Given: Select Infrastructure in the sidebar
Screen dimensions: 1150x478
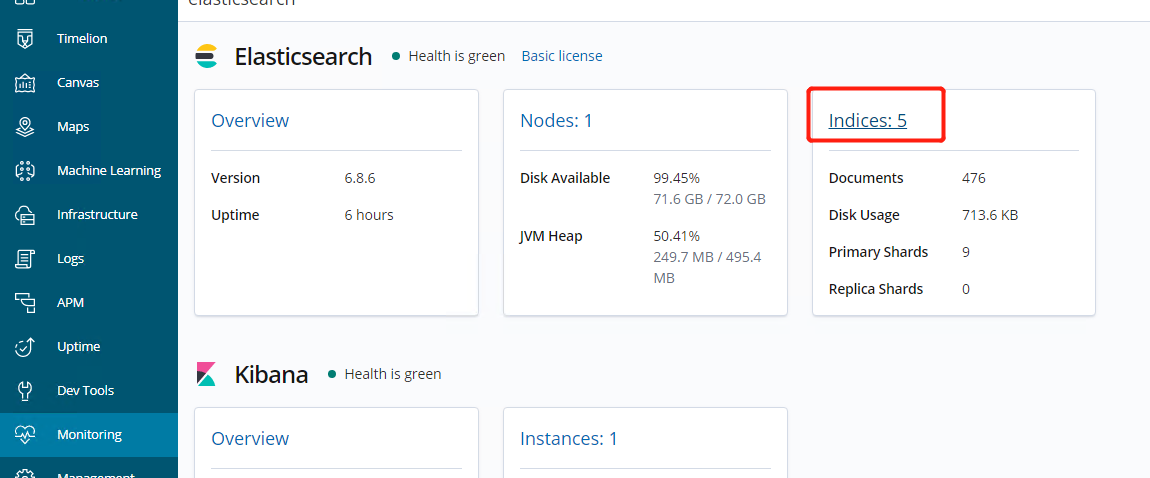Looking at the screenshot, I should pos(97,215).
